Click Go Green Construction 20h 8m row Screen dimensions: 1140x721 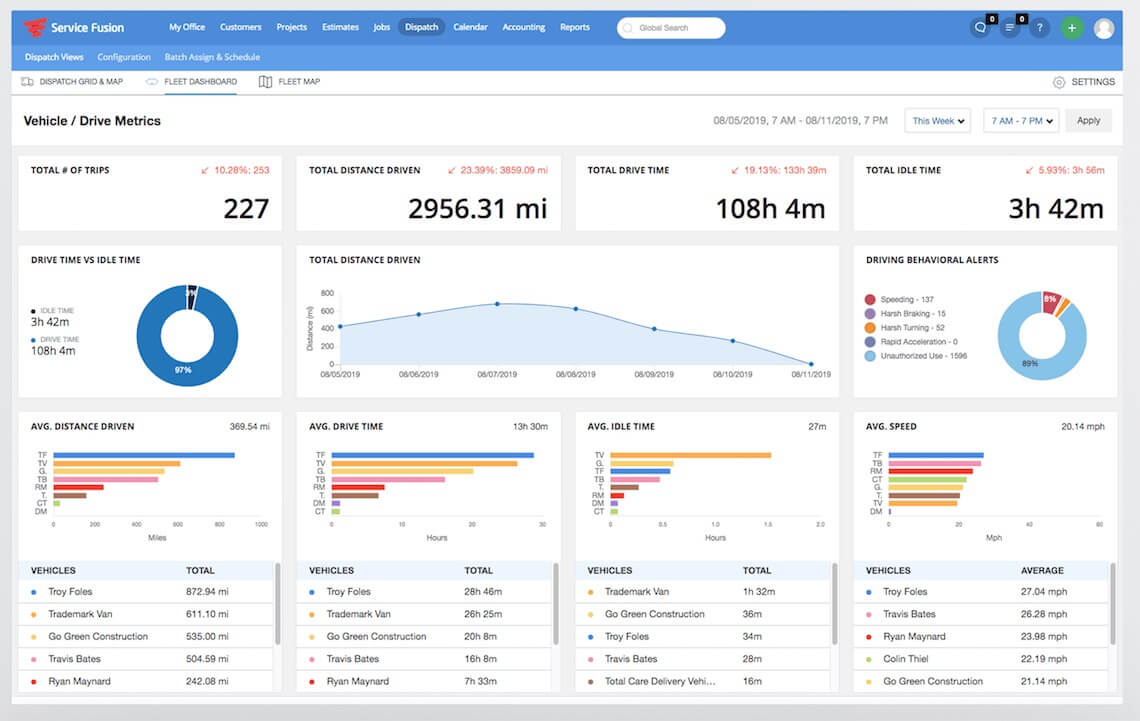425,637
